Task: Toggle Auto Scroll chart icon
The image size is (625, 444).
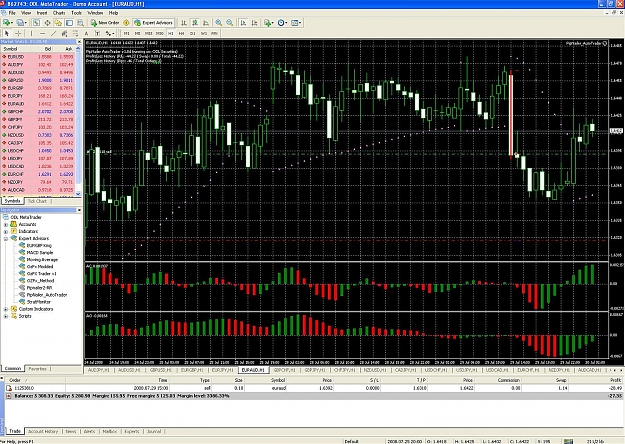Action: click(243, 23)
